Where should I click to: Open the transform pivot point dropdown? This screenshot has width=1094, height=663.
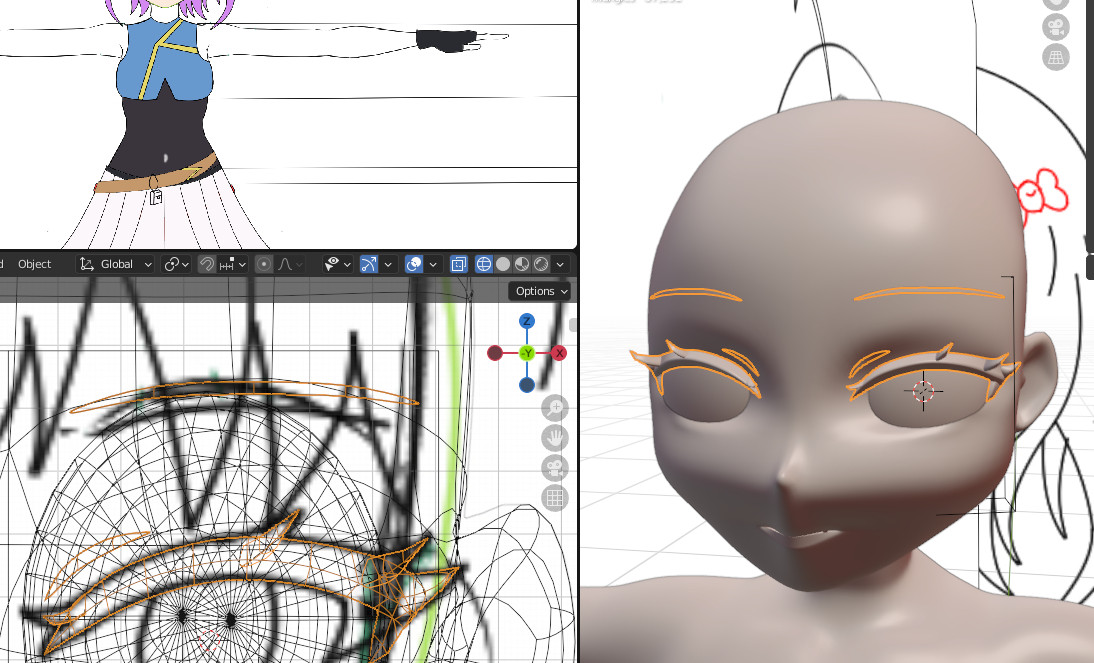(x=176, y=264)
